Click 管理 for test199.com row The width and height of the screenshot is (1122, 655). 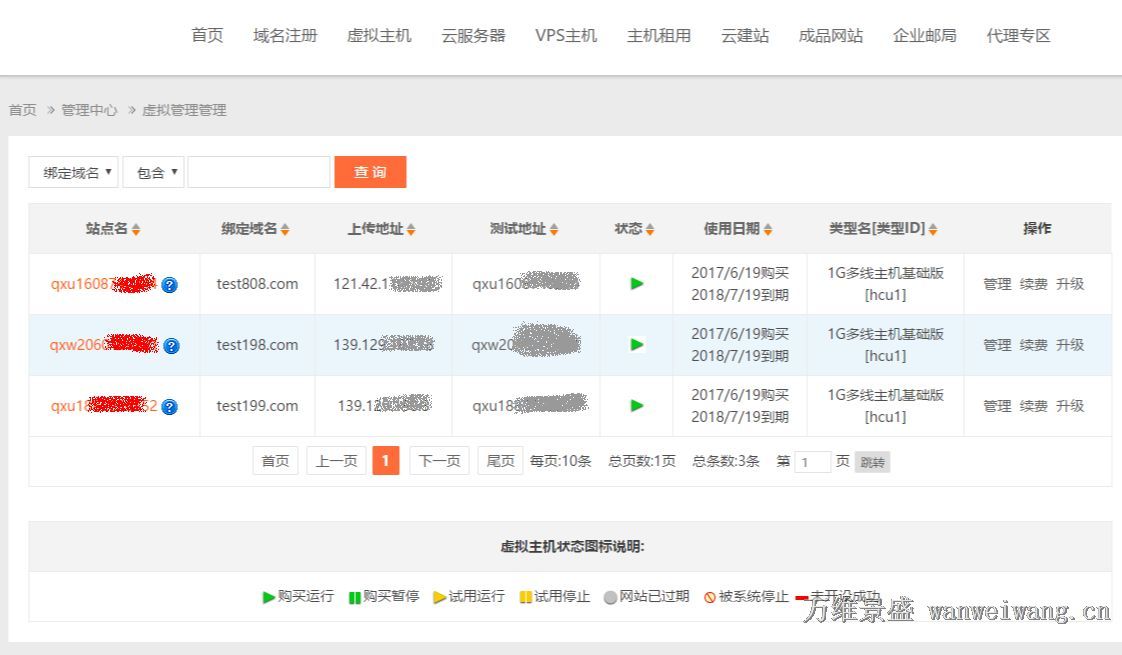997,405
